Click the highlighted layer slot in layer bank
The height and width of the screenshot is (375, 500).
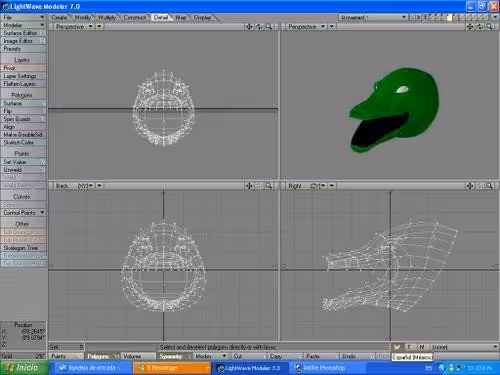click(x=450, y=17)
